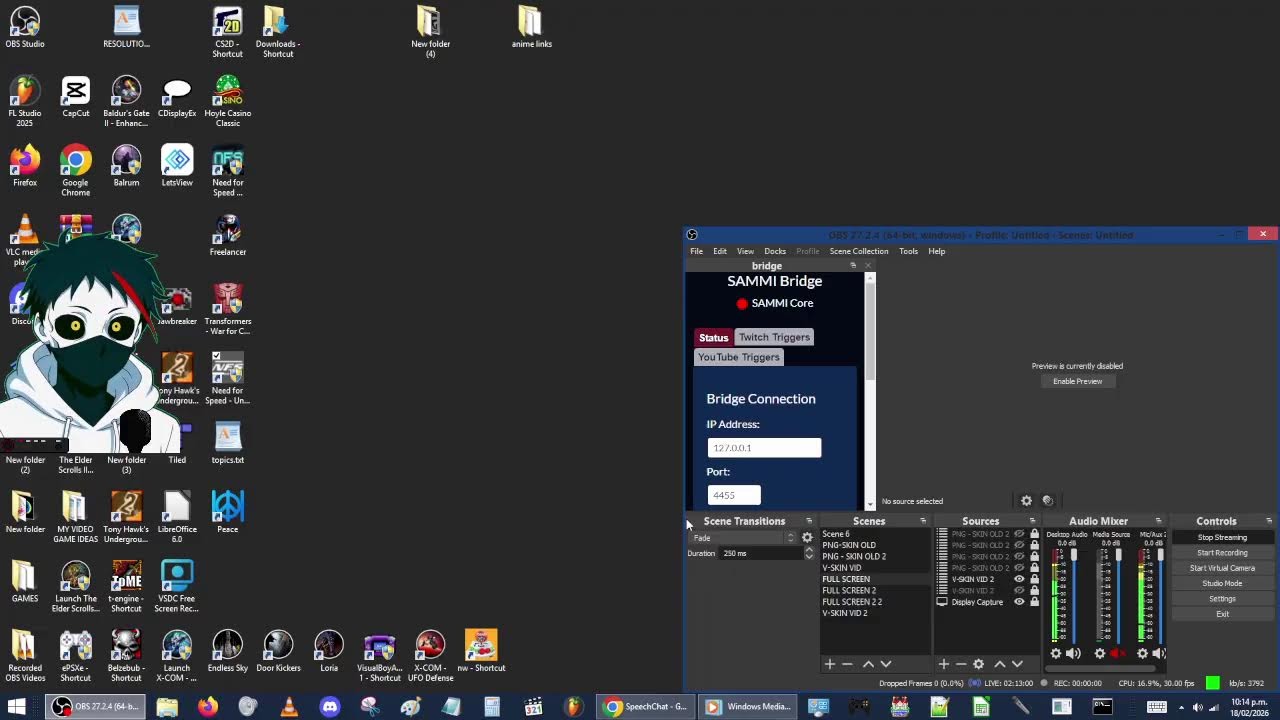
Task: Open the scene transition properties gear
Action: click(807, 538)
